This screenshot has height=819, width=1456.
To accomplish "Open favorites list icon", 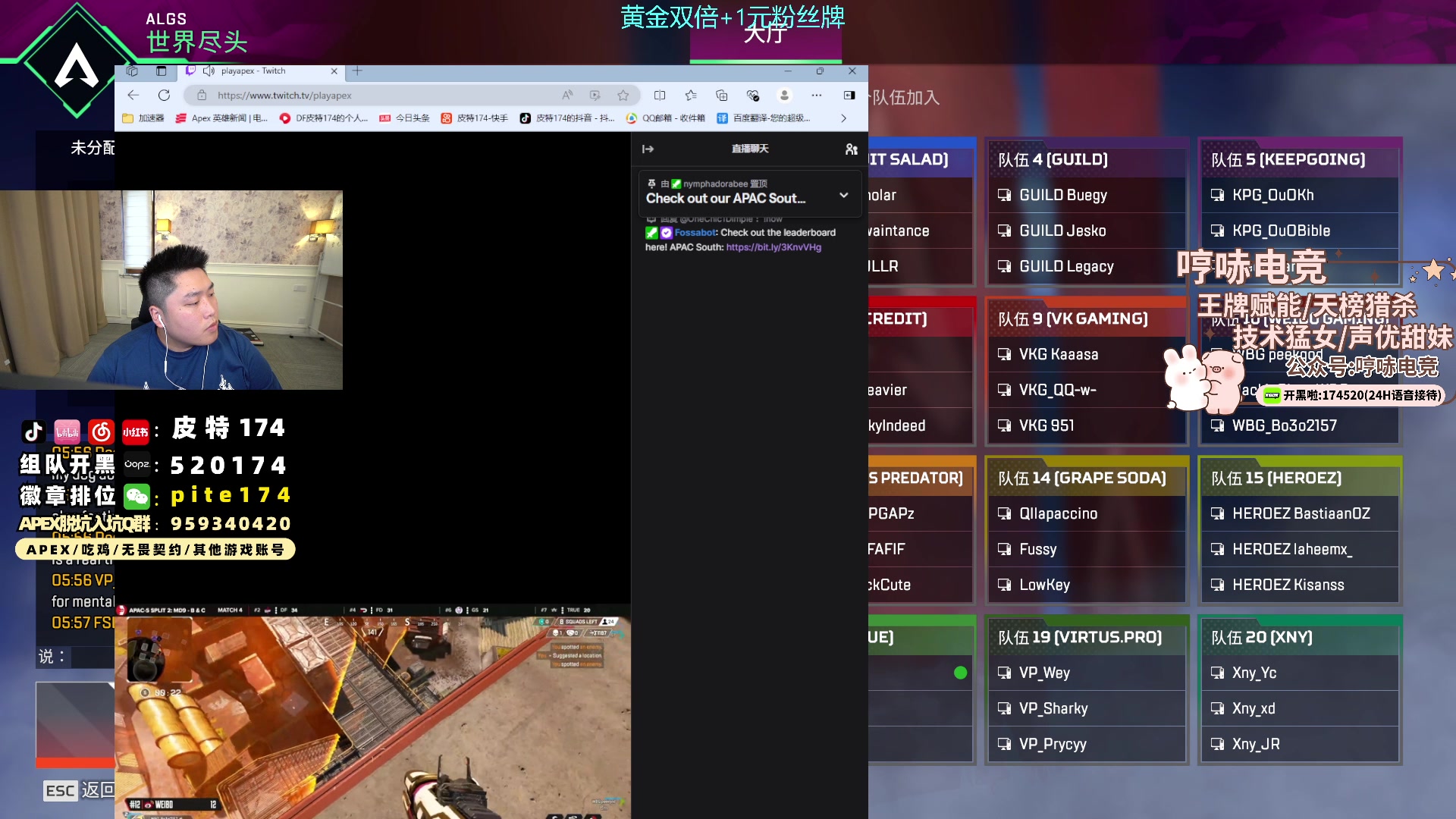I will click(x=691, y=95).
